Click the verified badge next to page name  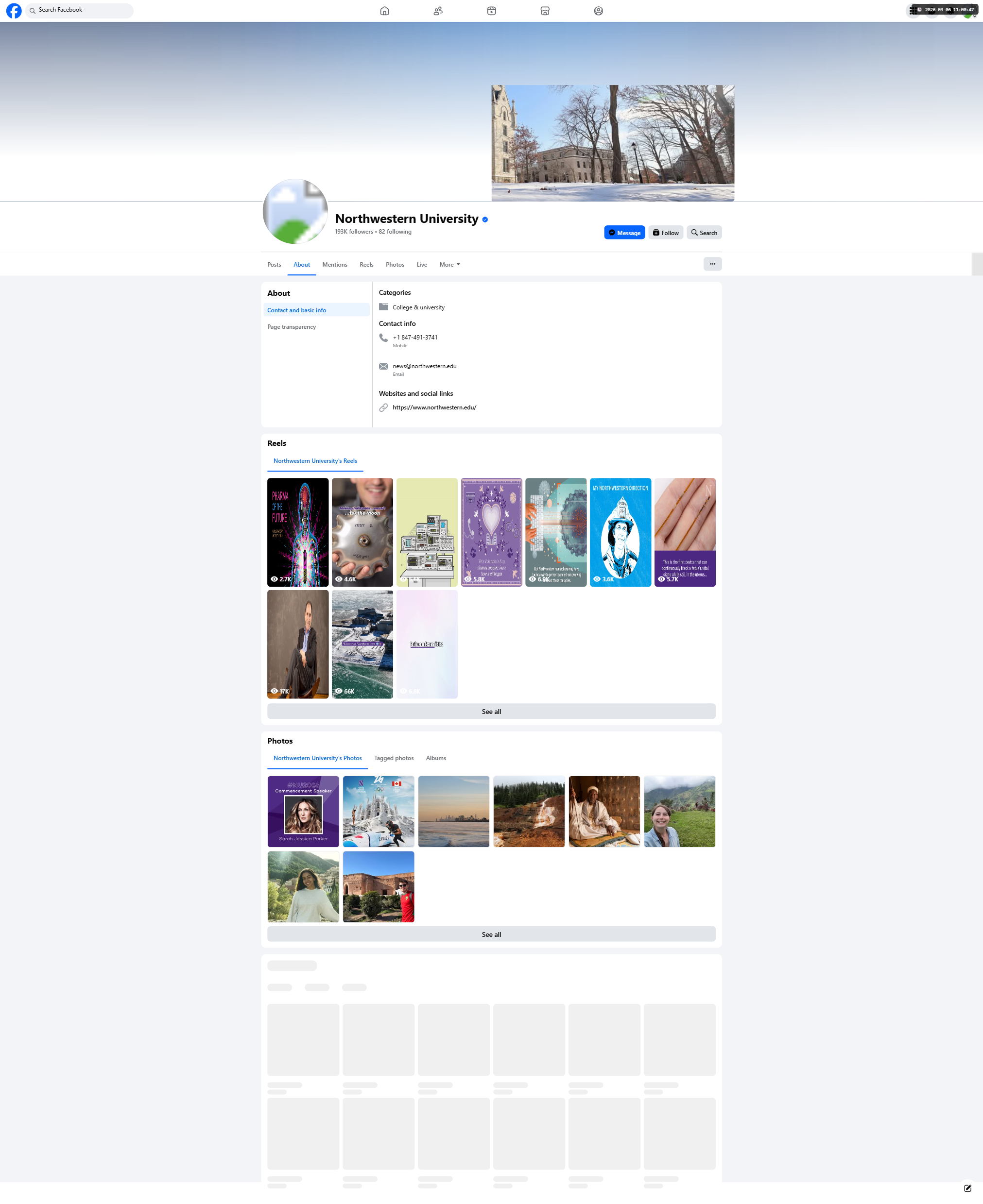coord(485,220)
